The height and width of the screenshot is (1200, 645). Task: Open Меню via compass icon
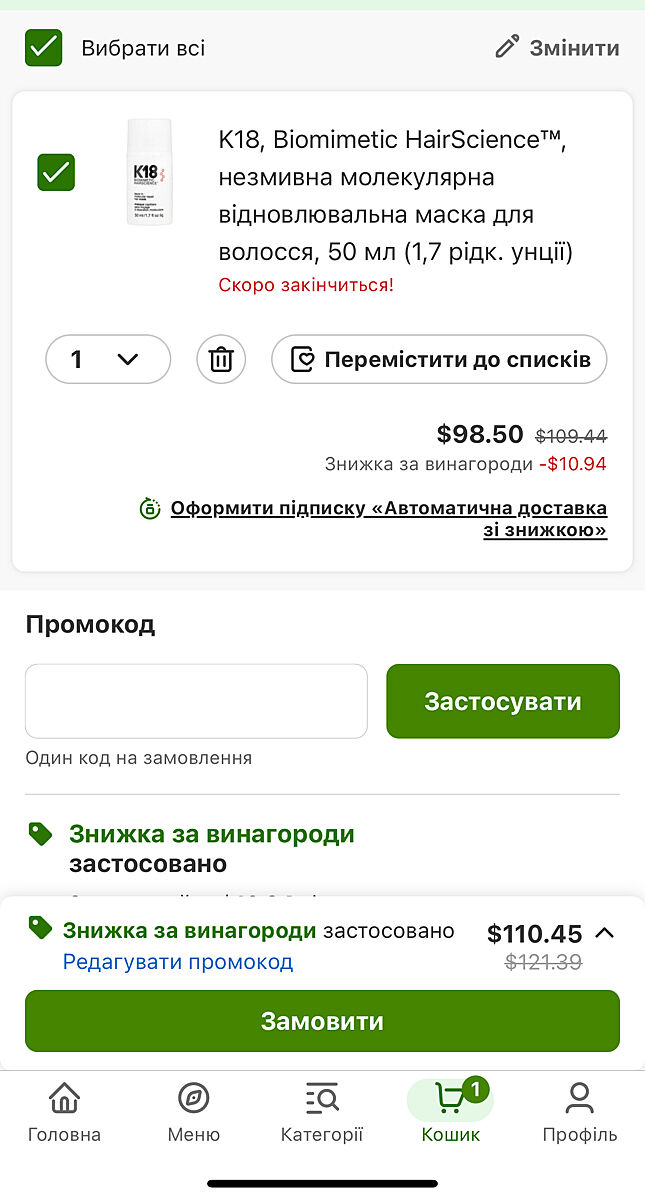coord(193,1098)
